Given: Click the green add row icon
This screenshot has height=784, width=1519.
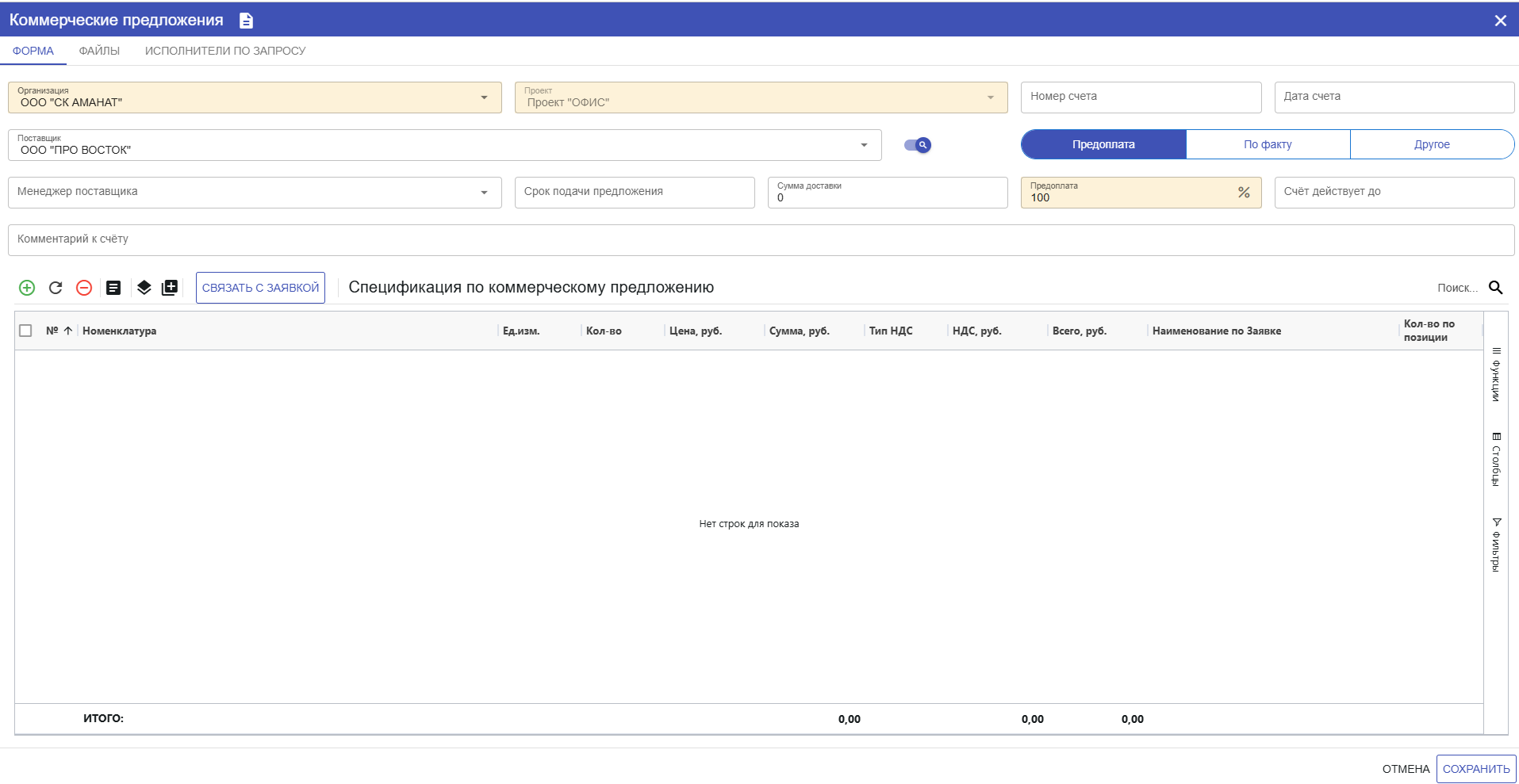Looking at the screenshot, I should point(27,288).
